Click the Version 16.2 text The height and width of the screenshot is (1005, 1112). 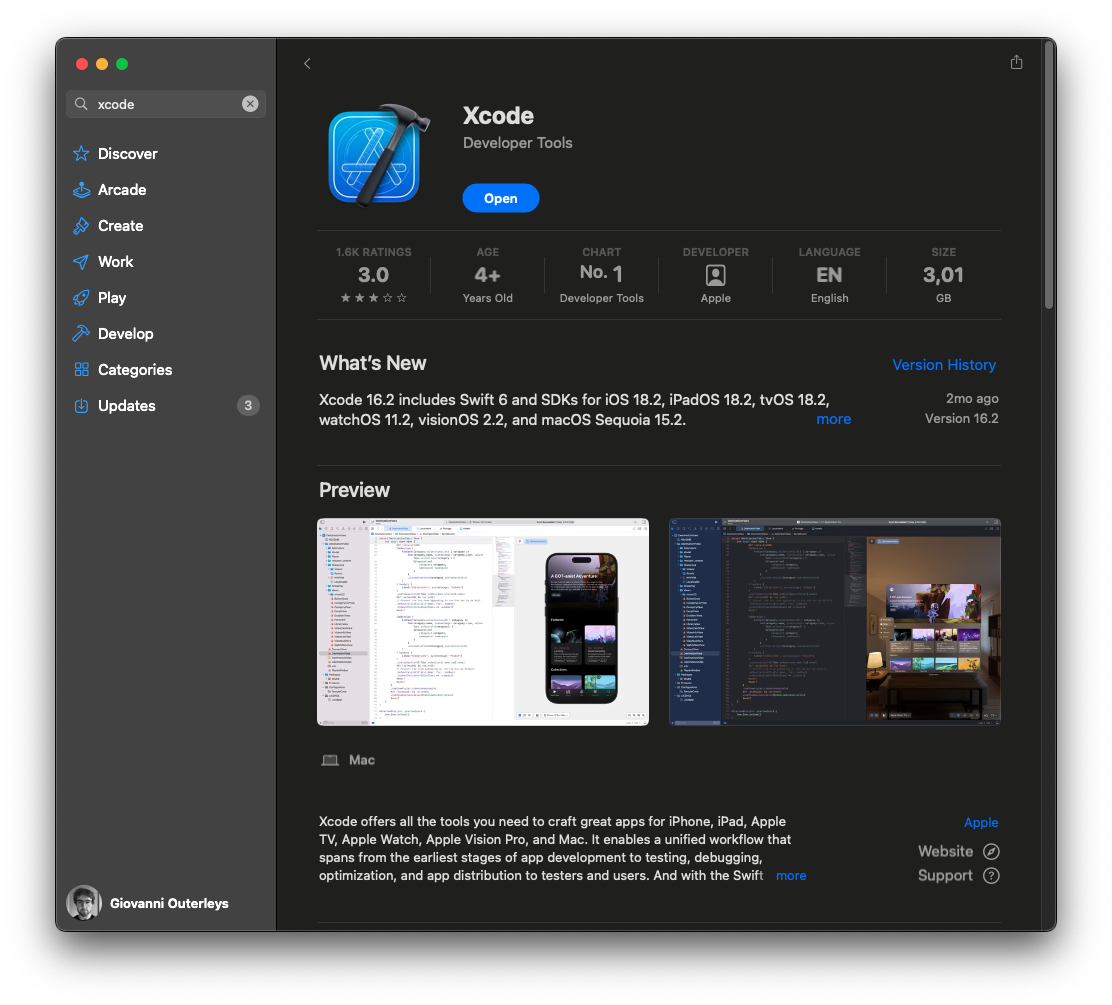[962, 418]
